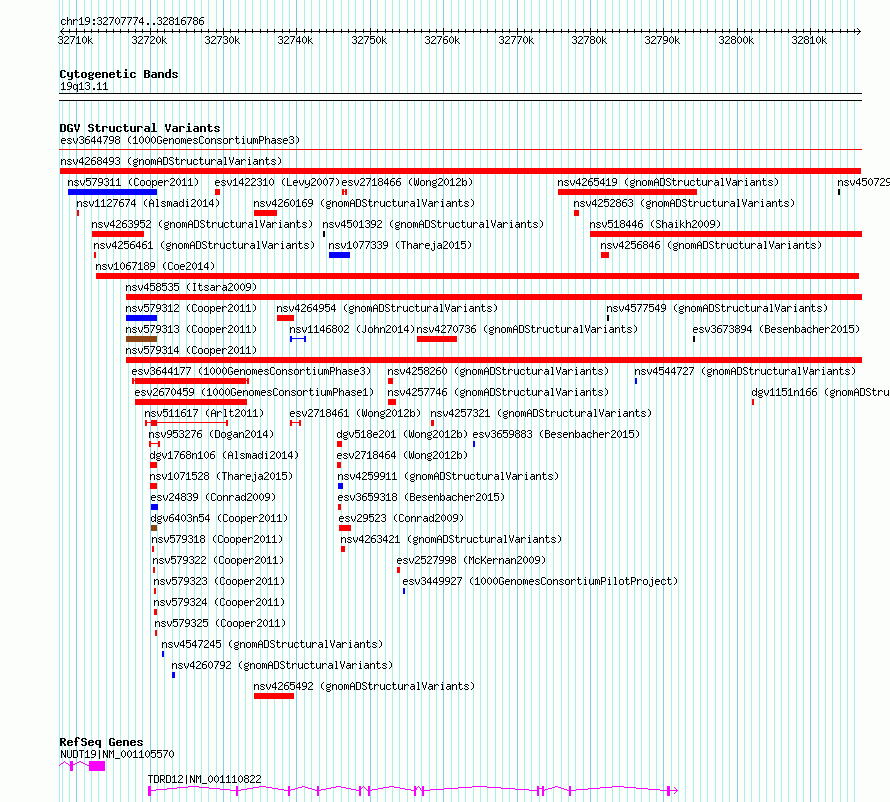Select the long red bar under nsv1067189
The width and height of the screenshot is (890, 802).
(477, 276)
